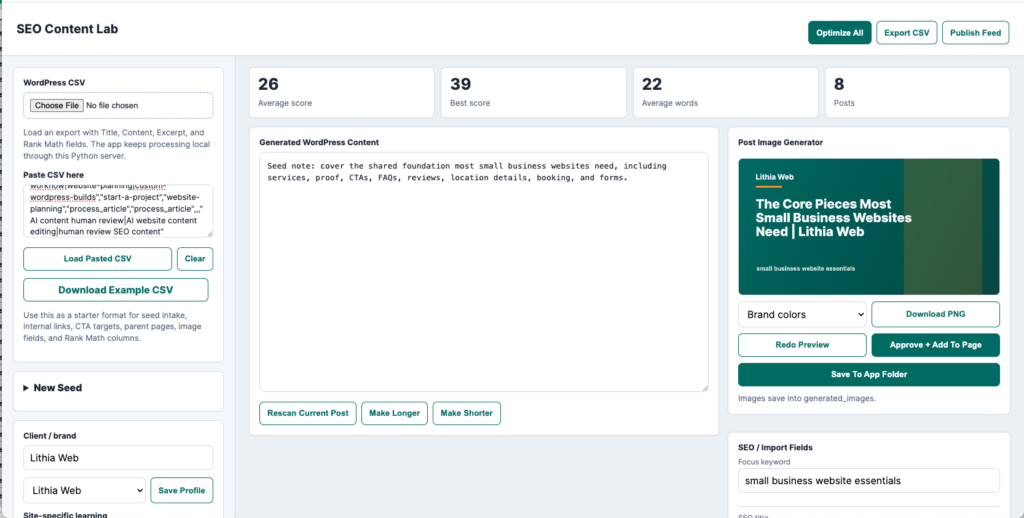The image size is (1024, 518).
Task: Save image to app folder
Action: (x=869, y=374)
